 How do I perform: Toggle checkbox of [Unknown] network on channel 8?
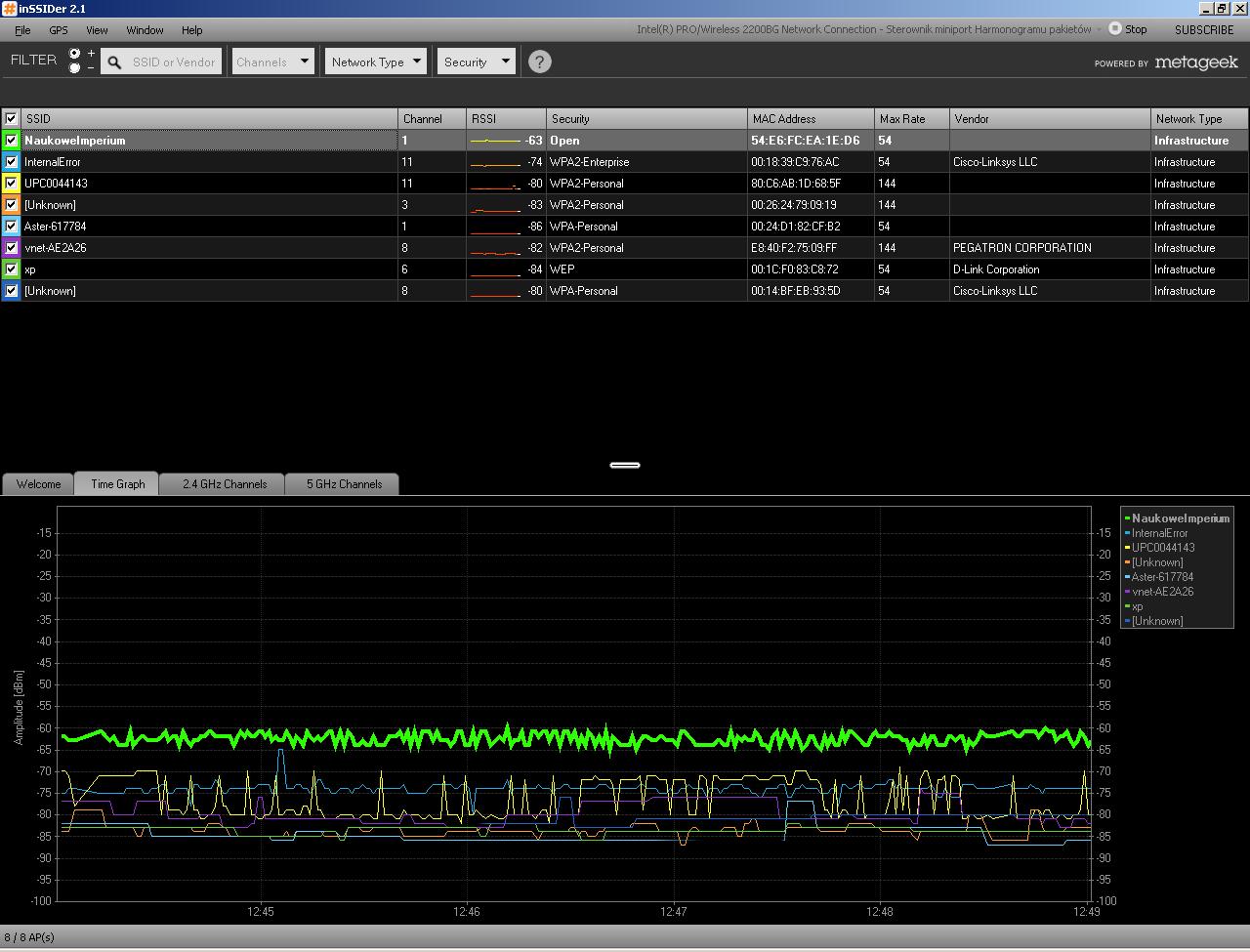click(x=12, y=291)
